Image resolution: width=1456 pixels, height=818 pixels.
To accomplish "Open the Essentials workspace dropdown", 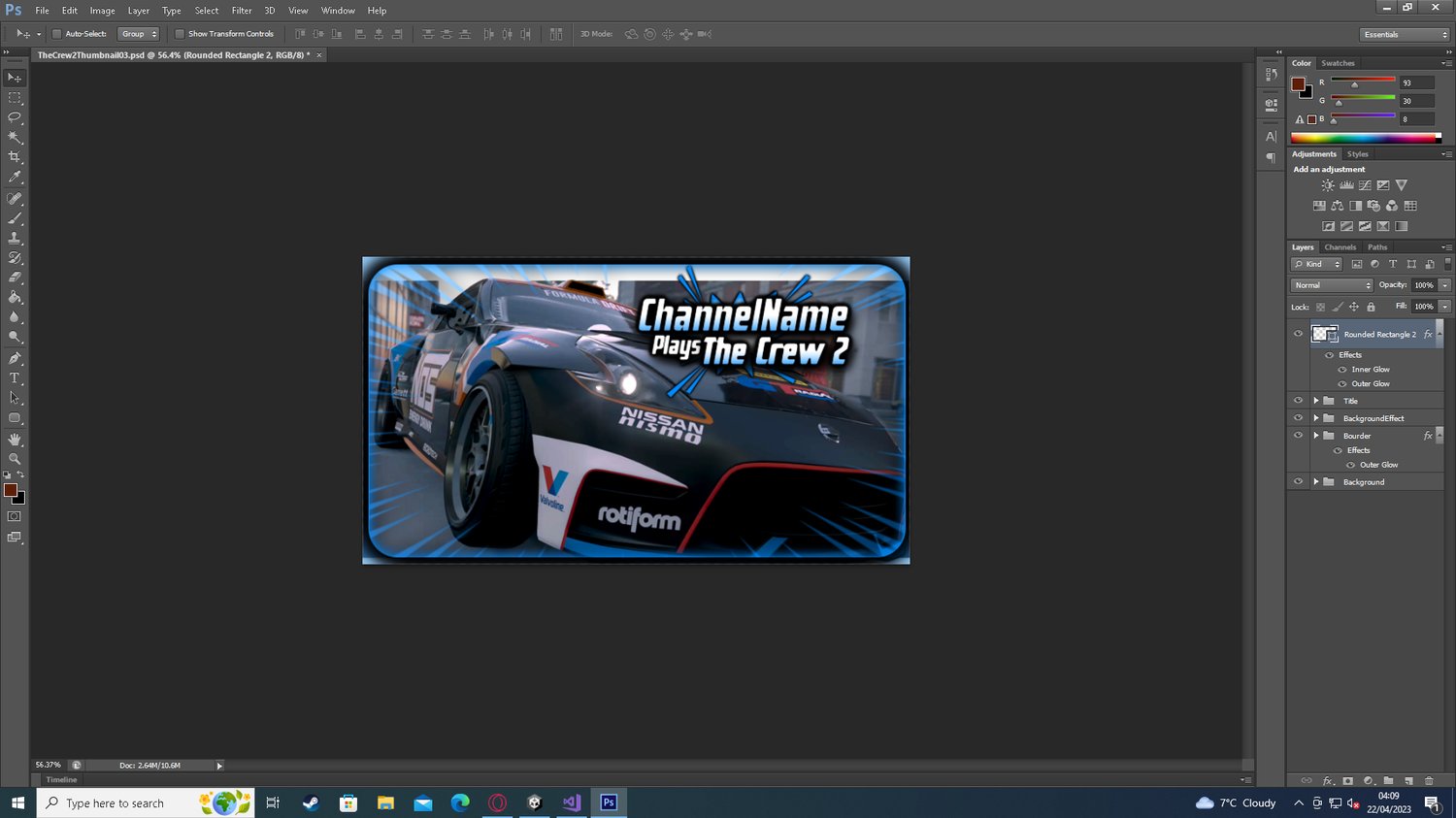I will [1405, 34].
